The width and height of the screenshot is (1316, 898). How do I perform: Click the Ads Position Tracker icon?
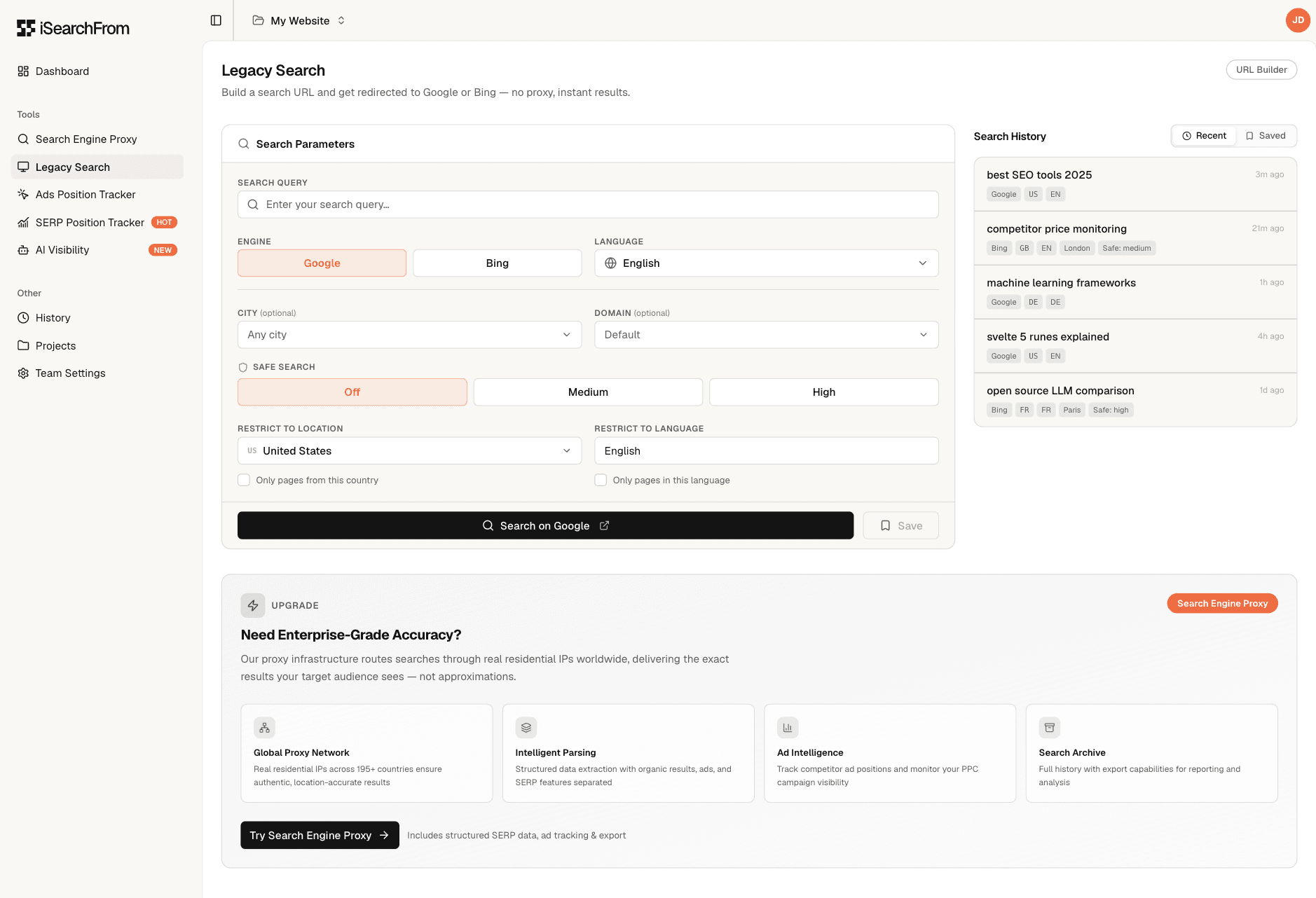coord(23,195)
